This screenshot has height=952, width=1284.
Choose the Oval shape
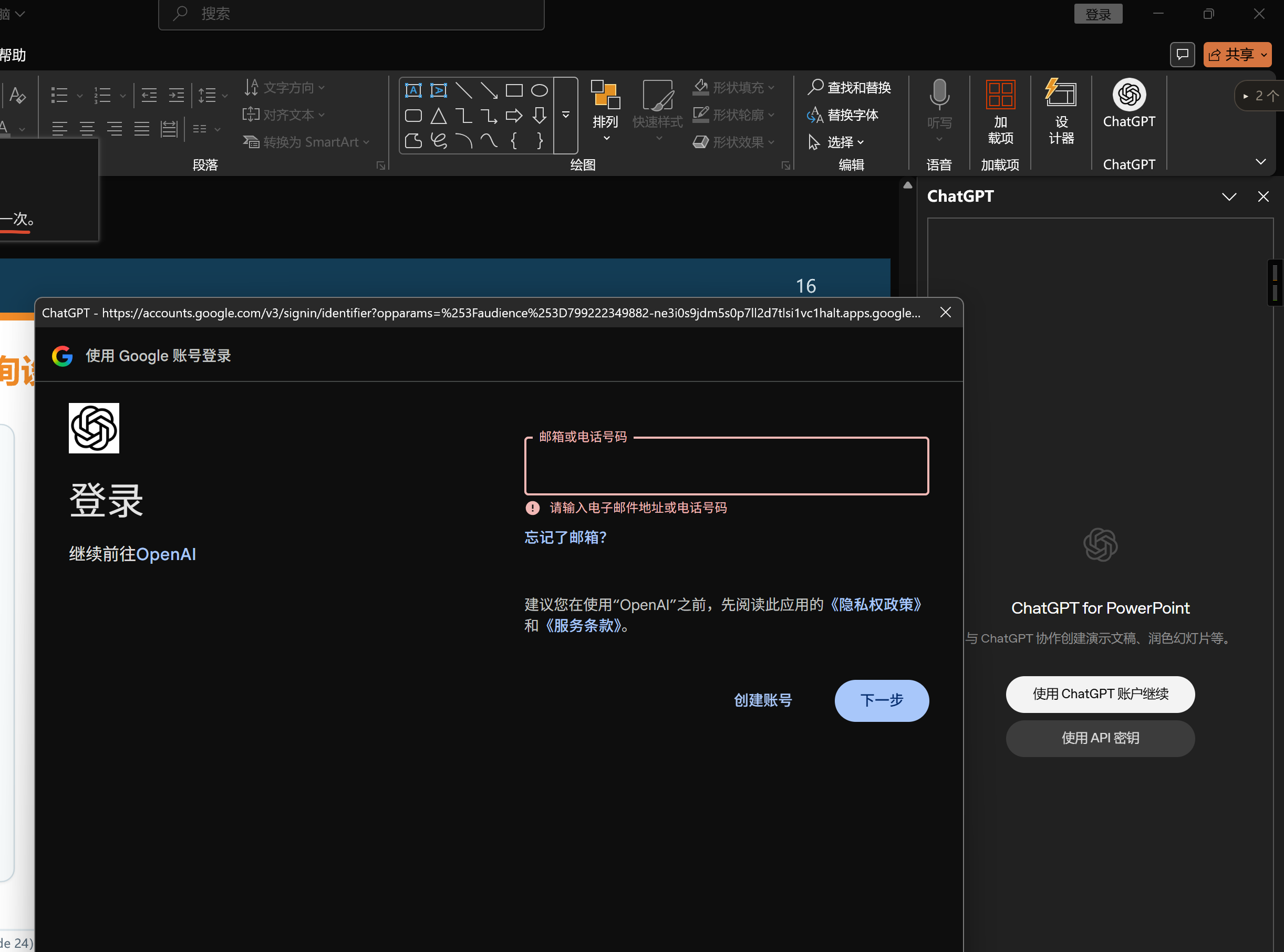pos(540,90)
